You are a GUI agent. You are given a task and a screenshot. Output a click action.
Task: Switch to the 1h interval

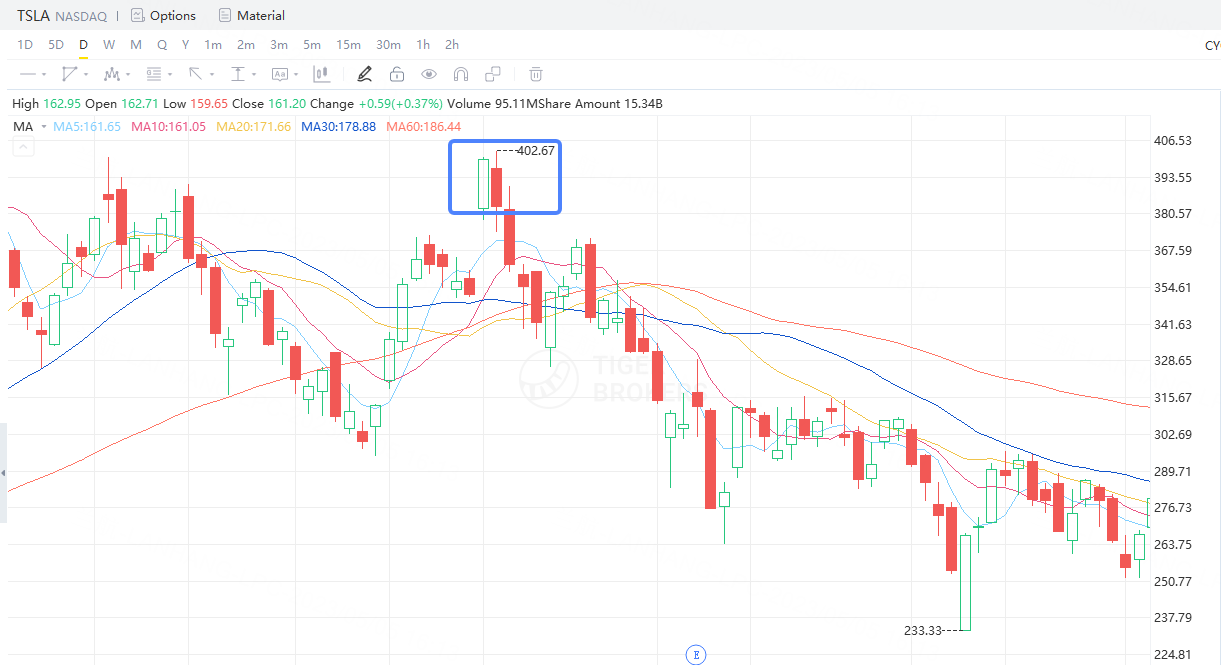[x=424, y=45]
